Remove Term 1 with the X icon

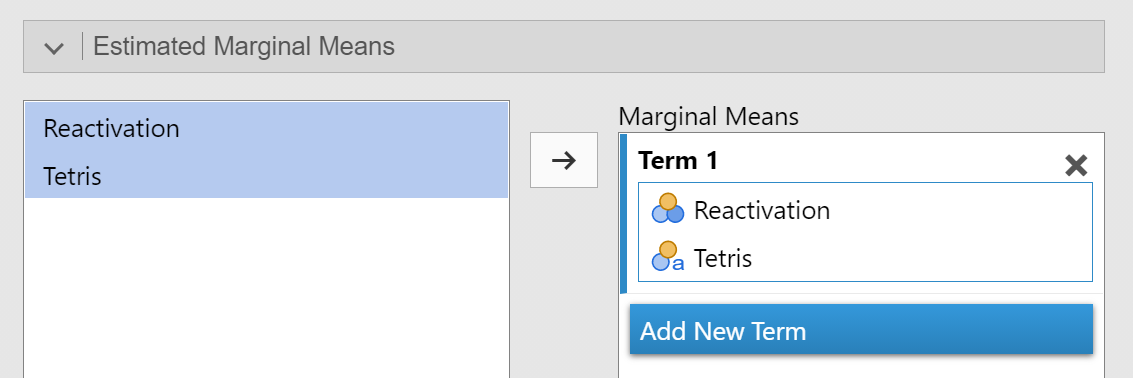[x=1076, y=166]
